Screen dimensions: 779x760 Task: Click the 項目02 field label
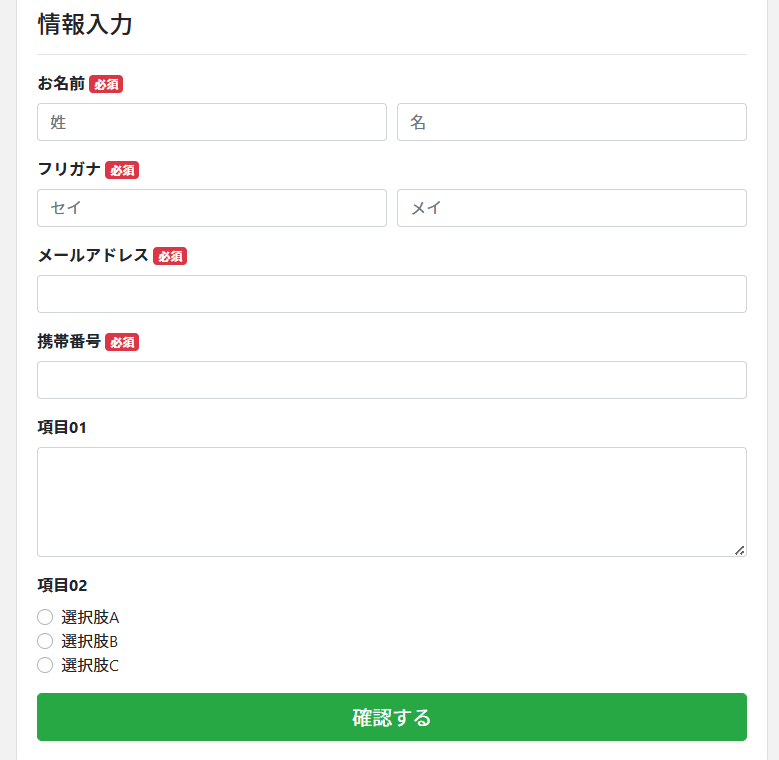pos(62,585)
